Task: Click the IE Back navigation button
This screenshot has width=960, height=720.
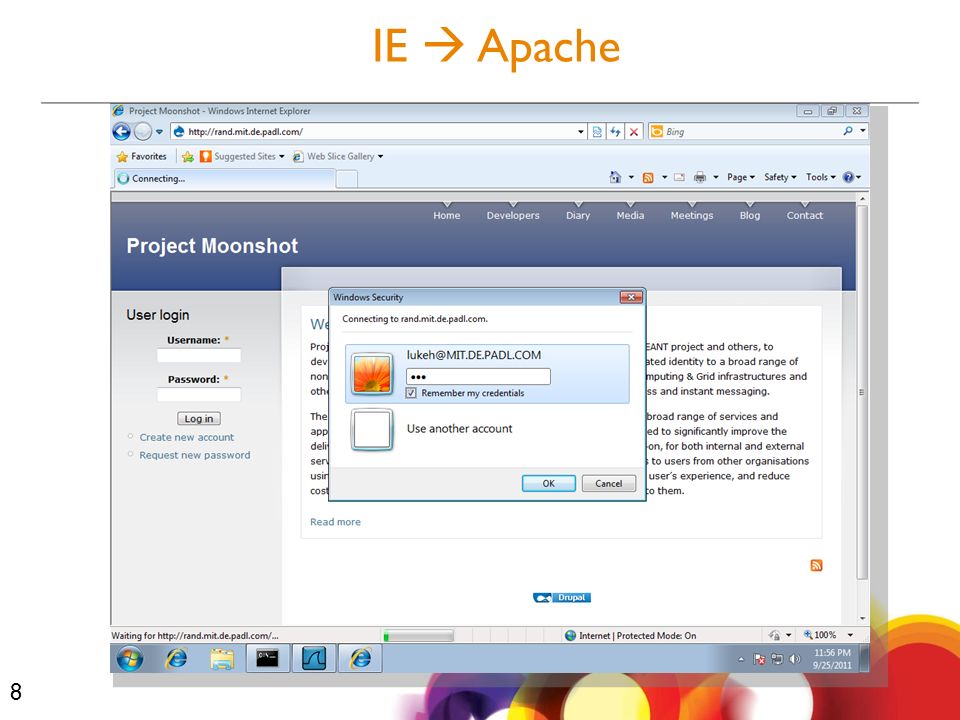Action: (x=121, y=132)
